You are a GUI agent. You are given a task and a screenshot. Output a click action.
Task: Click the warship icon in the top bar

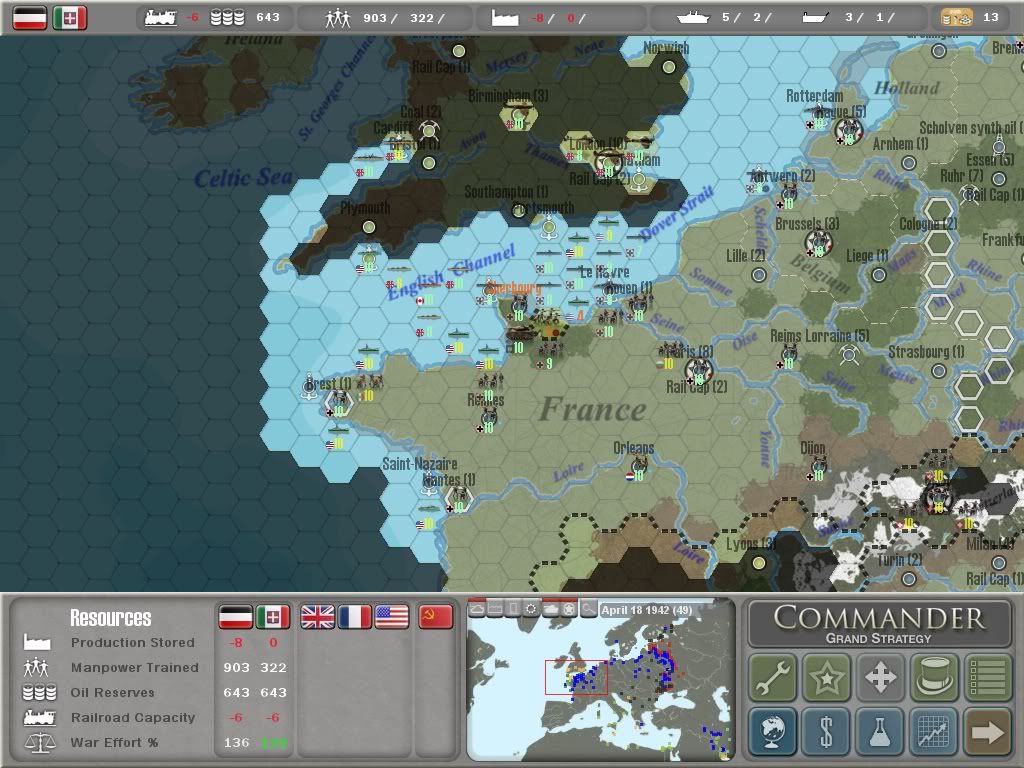pyautogui.click(x=693, y=18)
